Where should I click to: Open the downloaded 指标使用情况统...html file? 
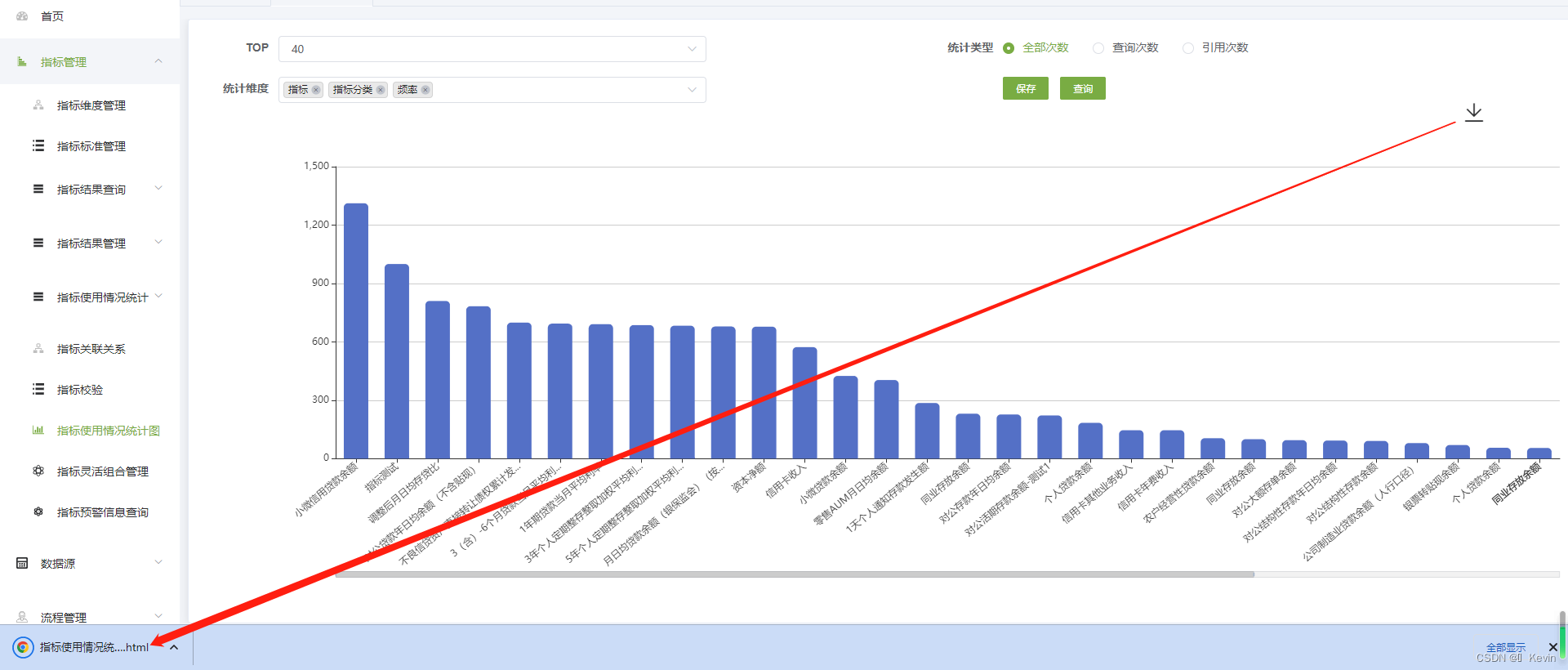pos(94,647)
